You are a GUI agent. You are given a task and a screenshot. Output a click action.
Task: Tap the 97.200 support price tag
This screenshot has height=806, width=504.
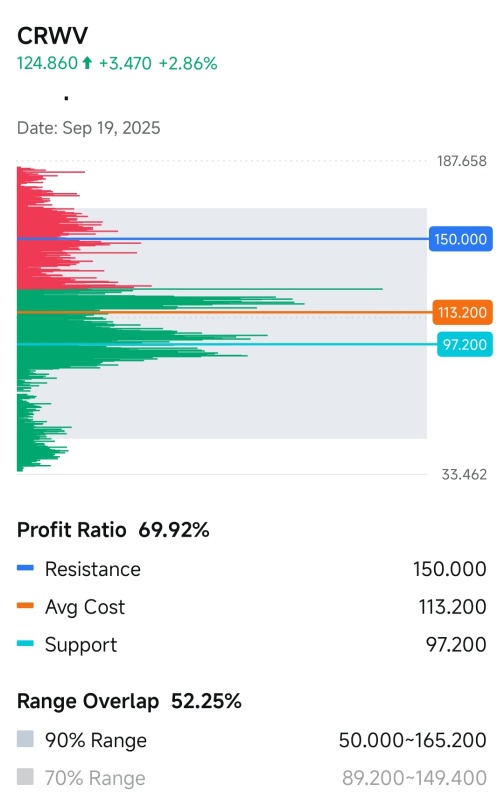[x=465, y=344]
